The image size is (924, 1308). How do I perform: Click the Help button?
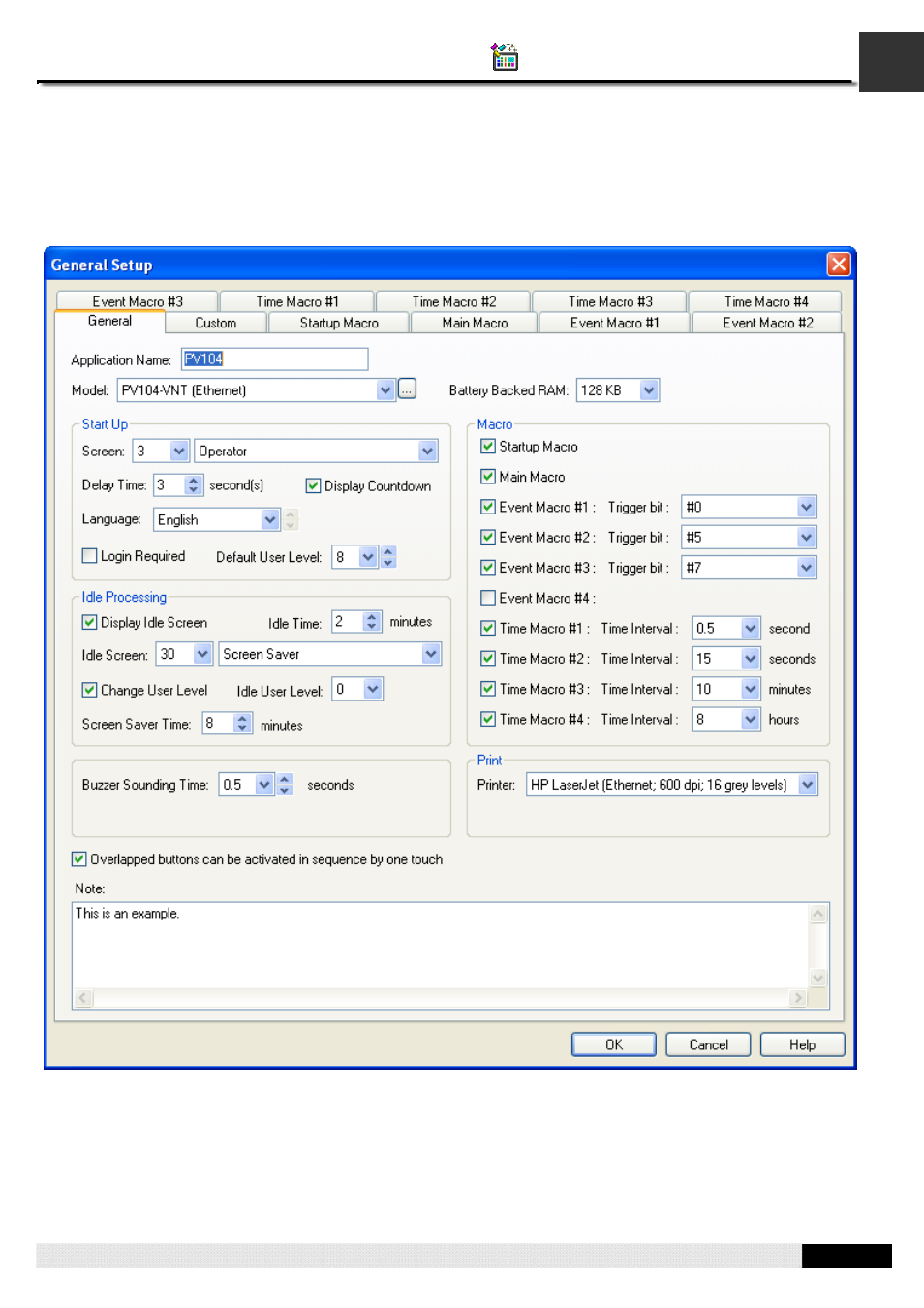pos(802,1044)
